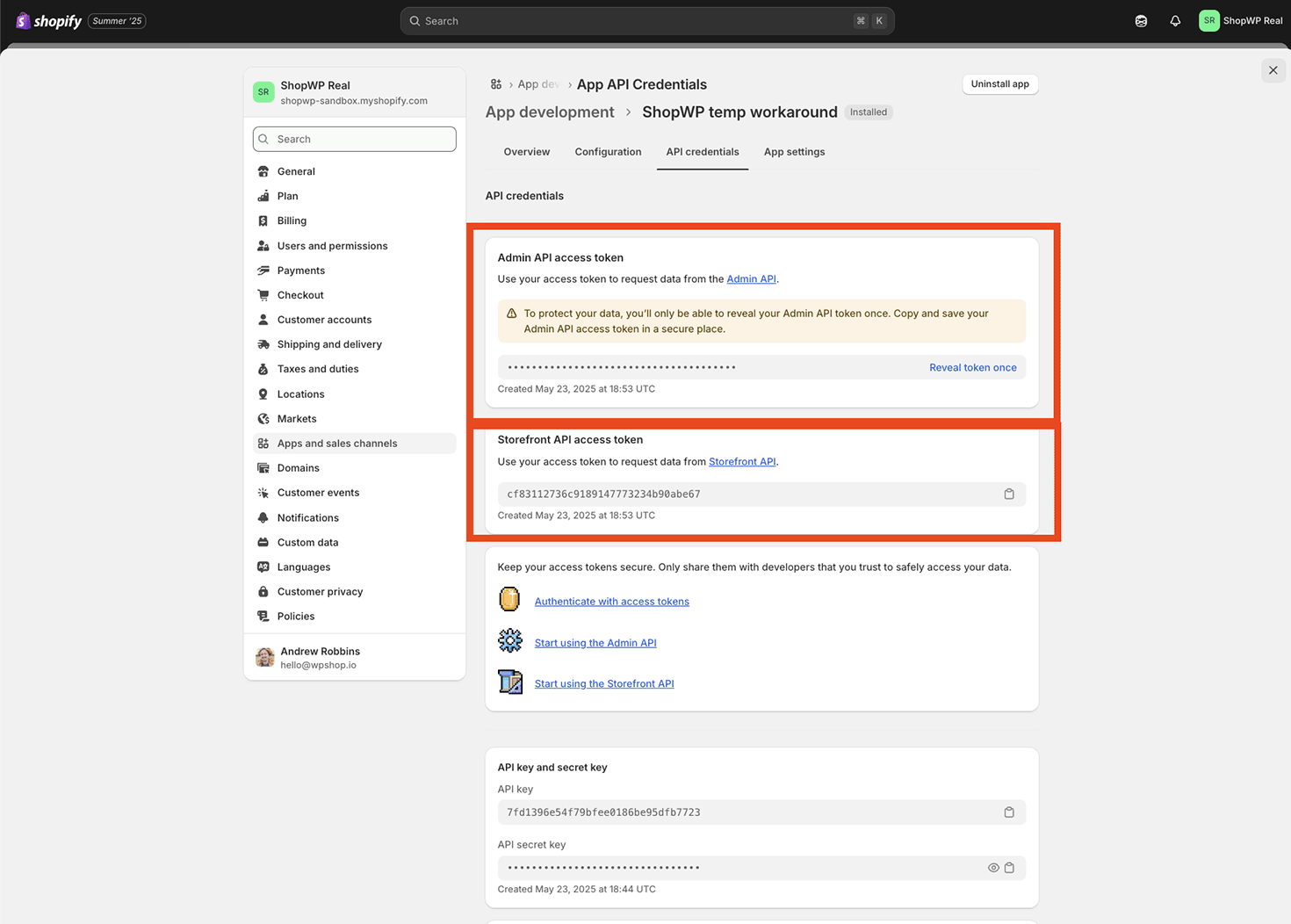This screenshot has width=1291, height=924.
Task: Copy the API secret key
Action: tap(1009, 868)
